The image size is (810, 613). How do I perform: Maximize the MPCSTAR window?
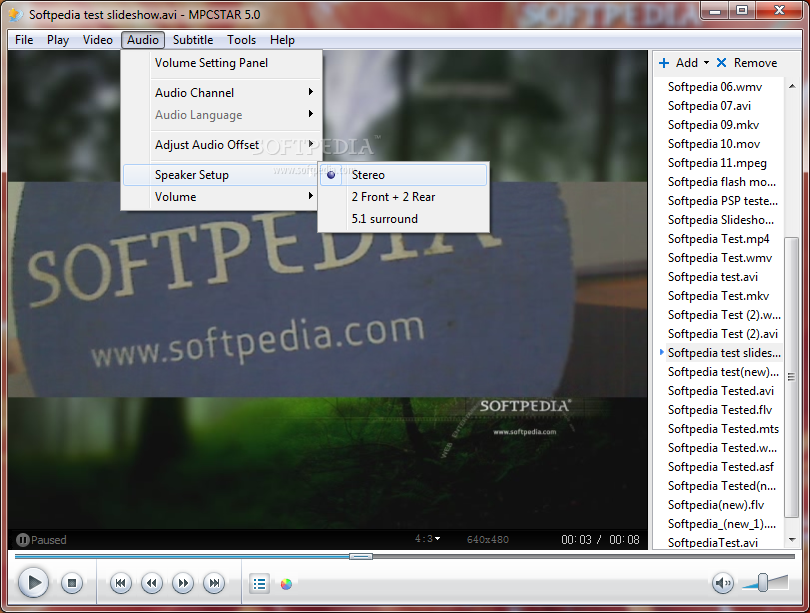(742, 11)
